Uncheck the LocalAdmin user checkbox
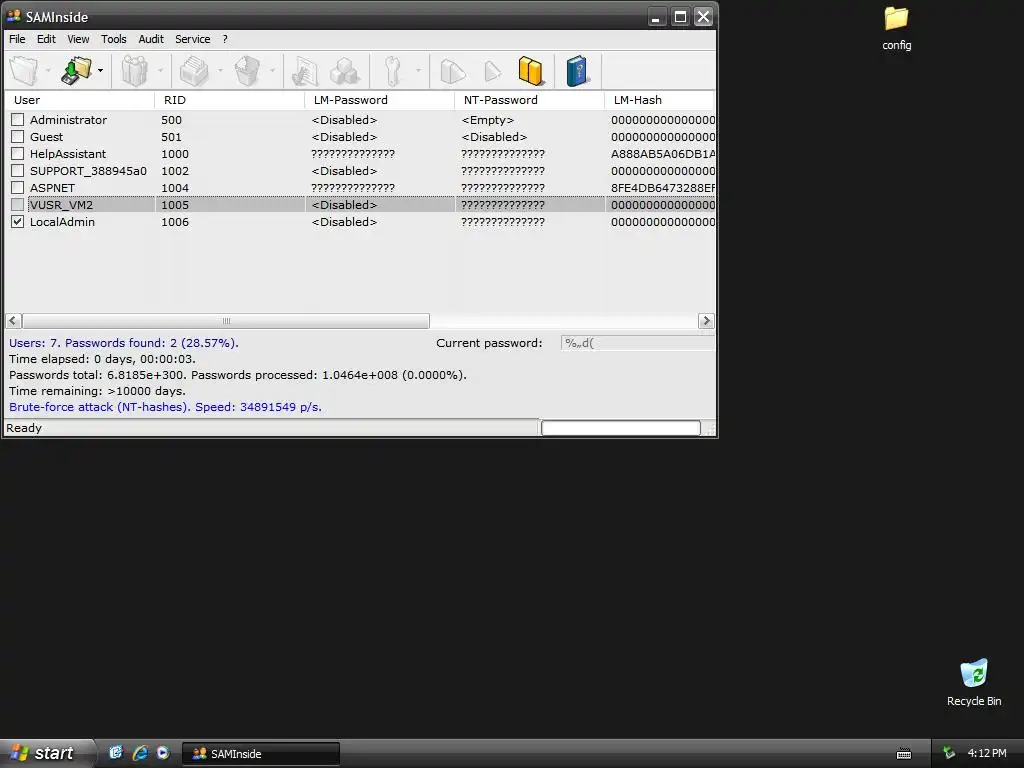The width and height of the screenshot is (1024, 768). coord(18,221)
